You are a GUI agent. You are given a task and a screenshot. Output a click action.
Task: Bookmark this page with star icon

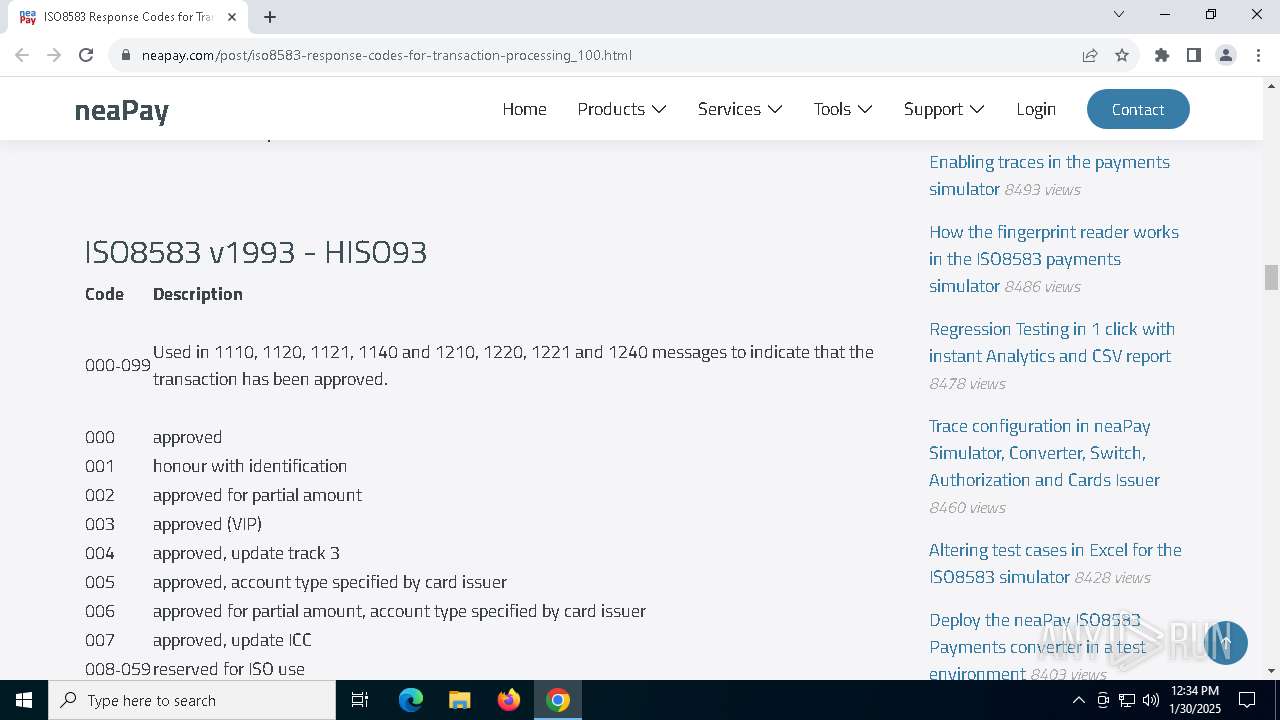[x=1122, y=55]
